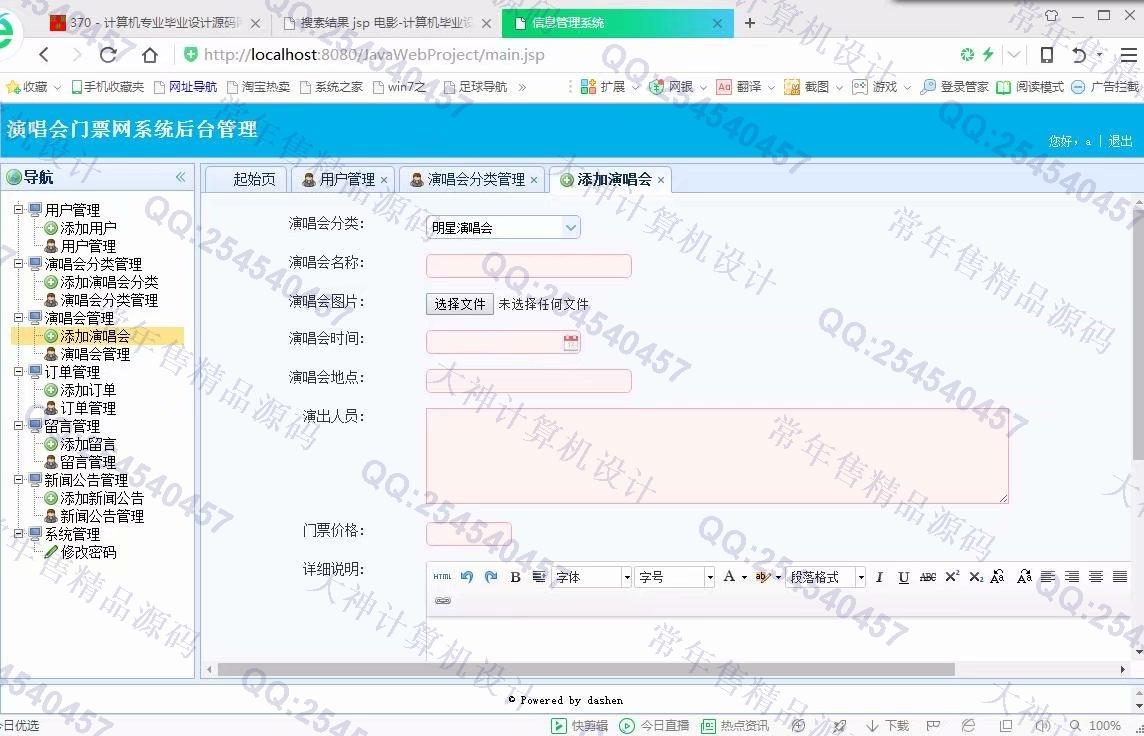Image resolution: width=1144 pixels, height=736 pixels.
Task: Open 下载 downloads in status bar
Action: [888, 725]
